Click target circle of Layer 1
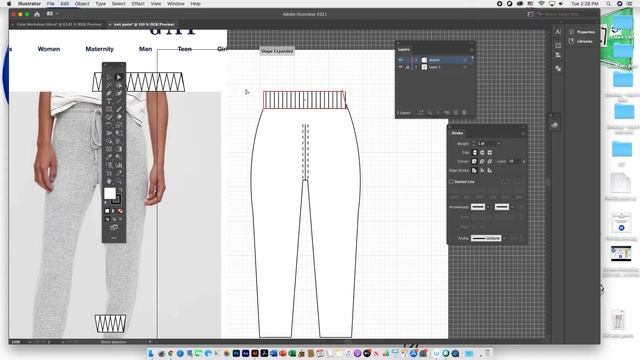Image resolution: width=640 pixels, height=360 pixels. (464, 67)
